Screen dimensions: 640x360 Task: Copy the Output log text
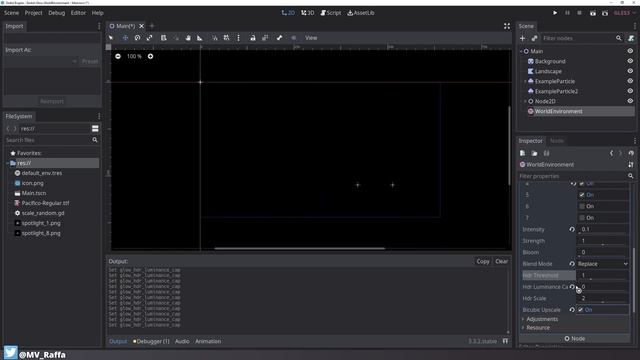(483, 261)
